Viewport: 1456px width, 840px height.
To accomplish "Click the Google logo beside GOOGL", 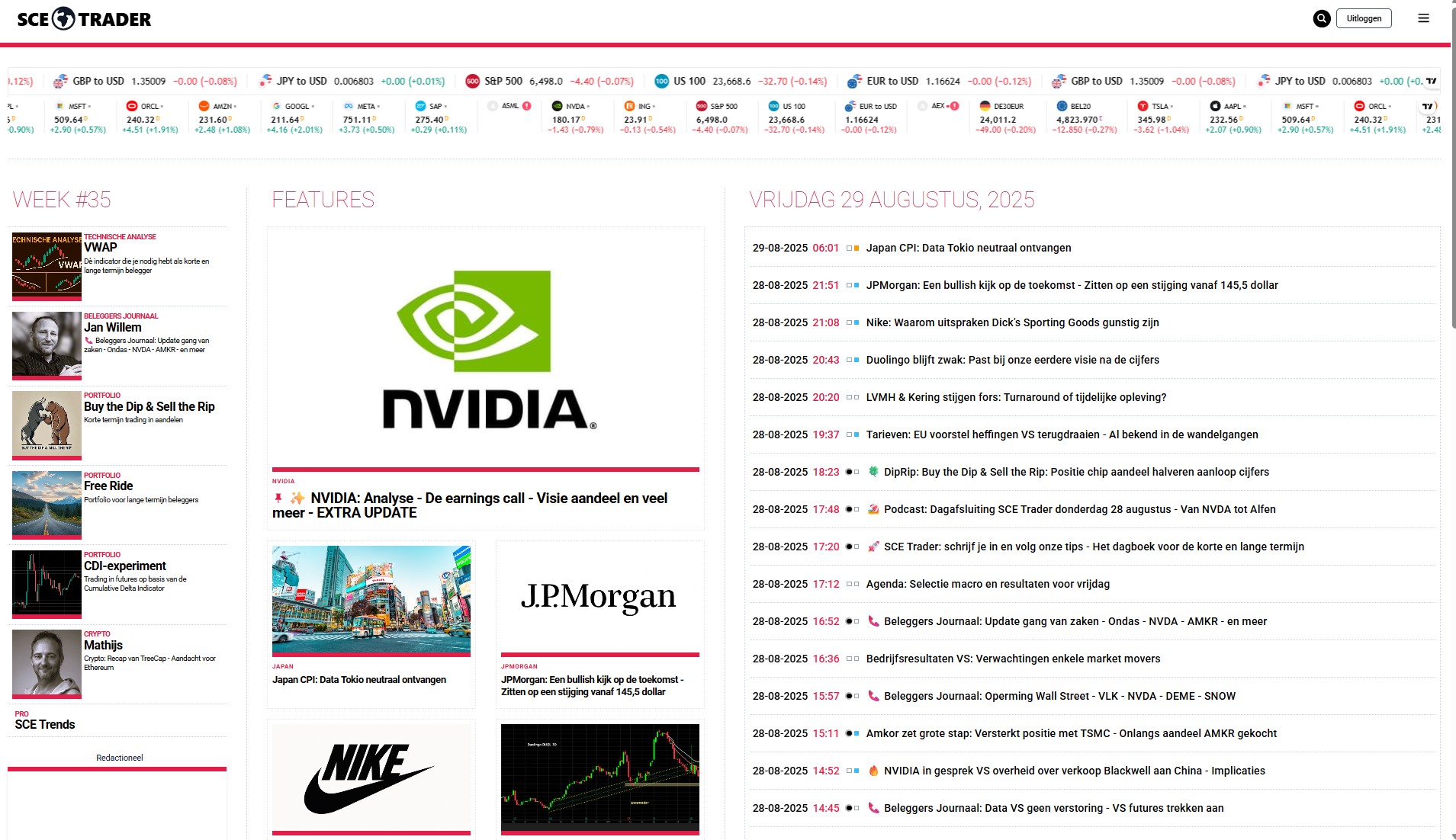I will pyautogui.click(x=276, y=106).
